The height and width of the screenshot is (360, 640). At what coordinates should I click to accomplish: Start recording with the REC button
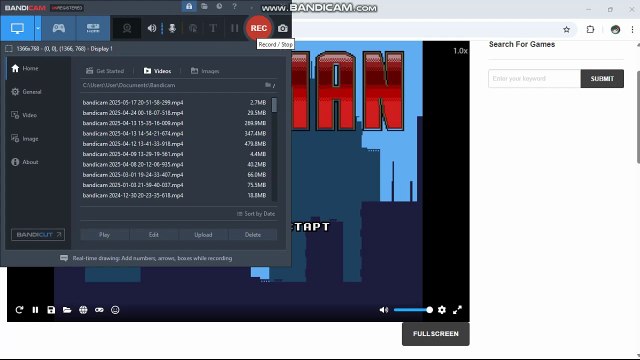coord(259,28)
